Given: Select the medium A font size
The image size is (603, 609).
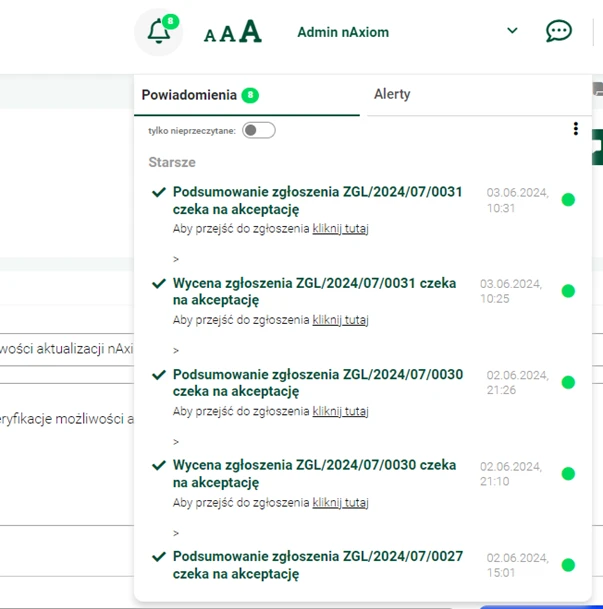Looking at the screenshot, I should pos(227,34).
